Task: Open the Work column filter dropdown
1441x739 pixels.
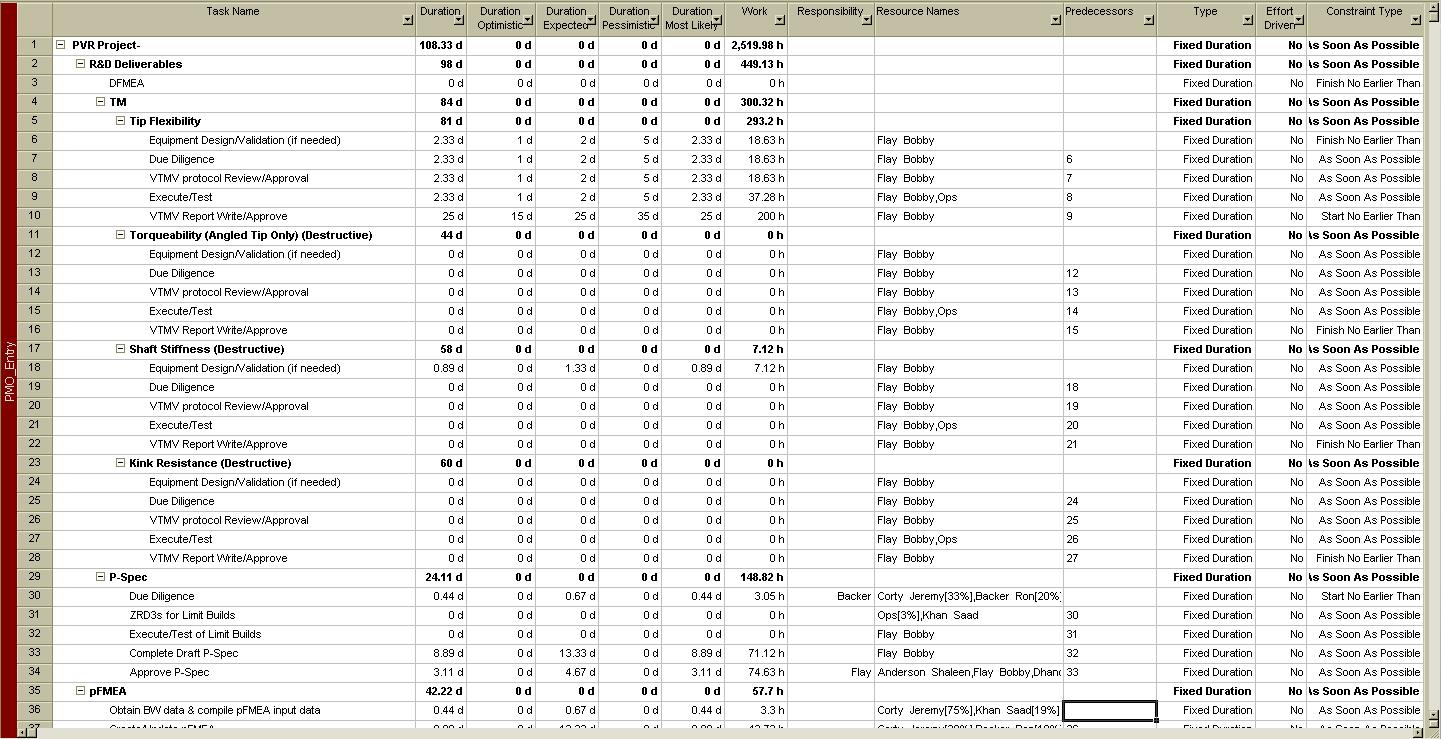Action: (x=780, y=20)
